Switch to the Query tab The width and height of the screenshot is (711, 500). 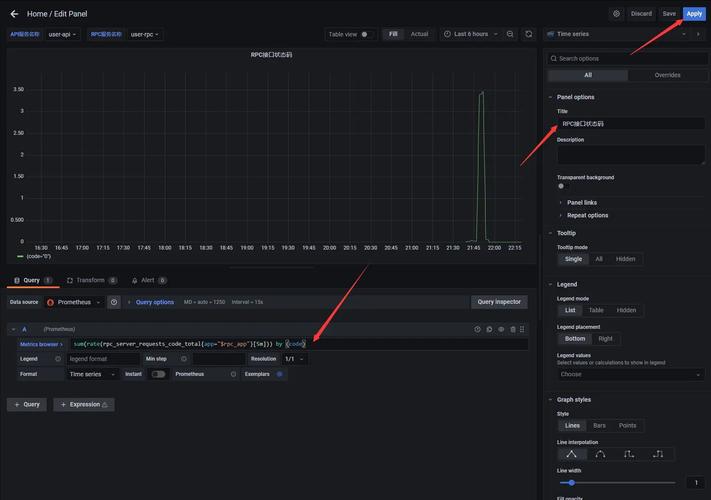[x=33, y=280]
